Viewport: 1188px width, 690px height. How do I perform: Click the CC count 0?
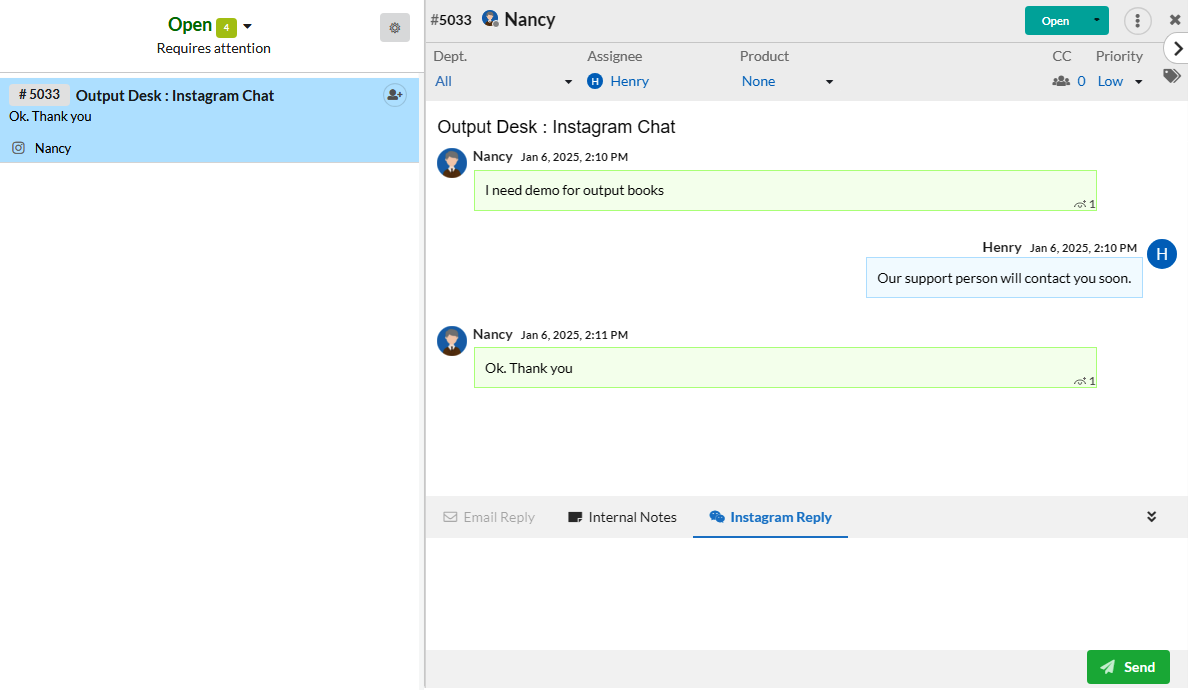pyautogui.click(x=1081, y=81)
